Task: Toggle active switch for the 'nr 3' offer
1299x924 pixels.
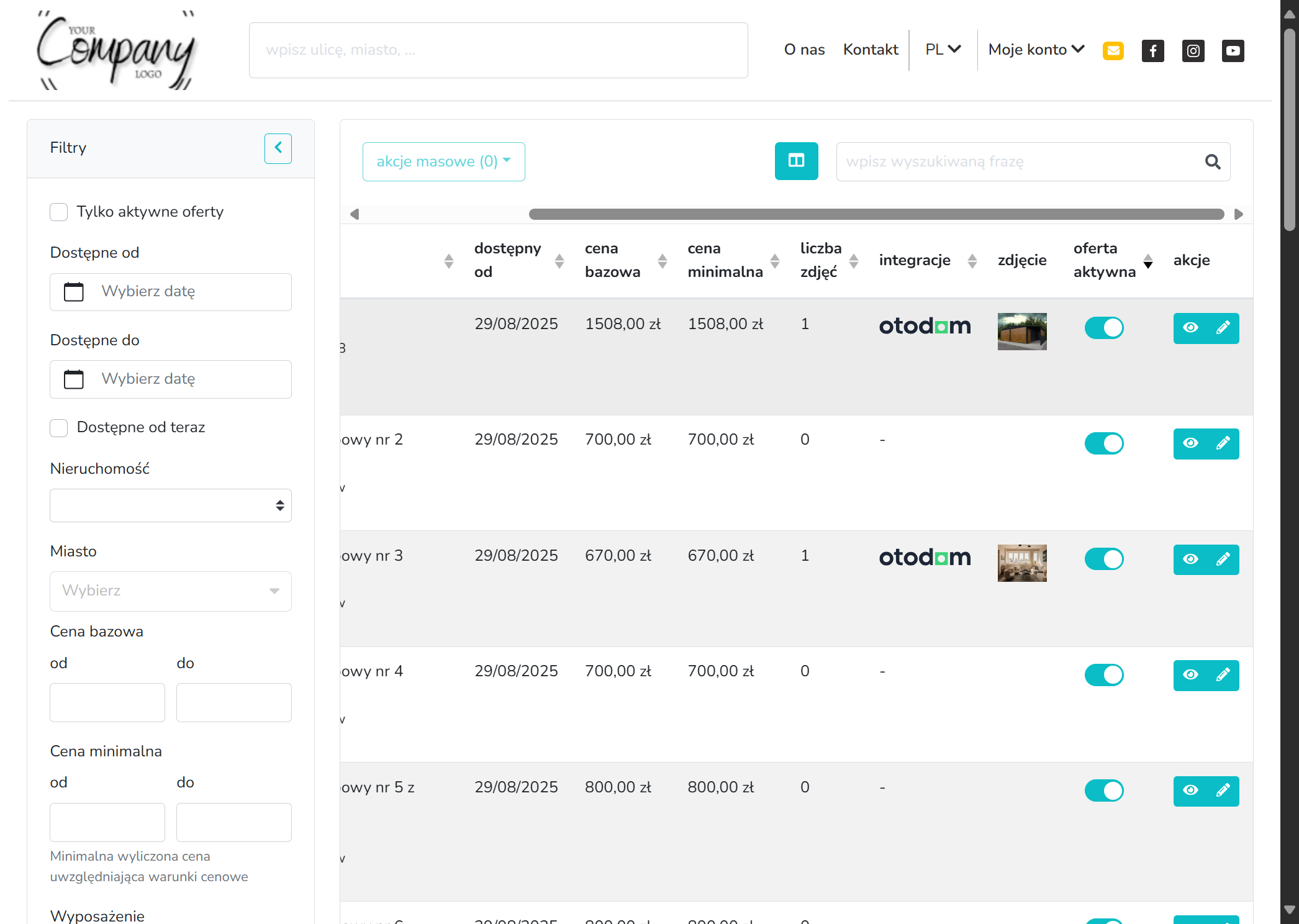Action: 1104,559
